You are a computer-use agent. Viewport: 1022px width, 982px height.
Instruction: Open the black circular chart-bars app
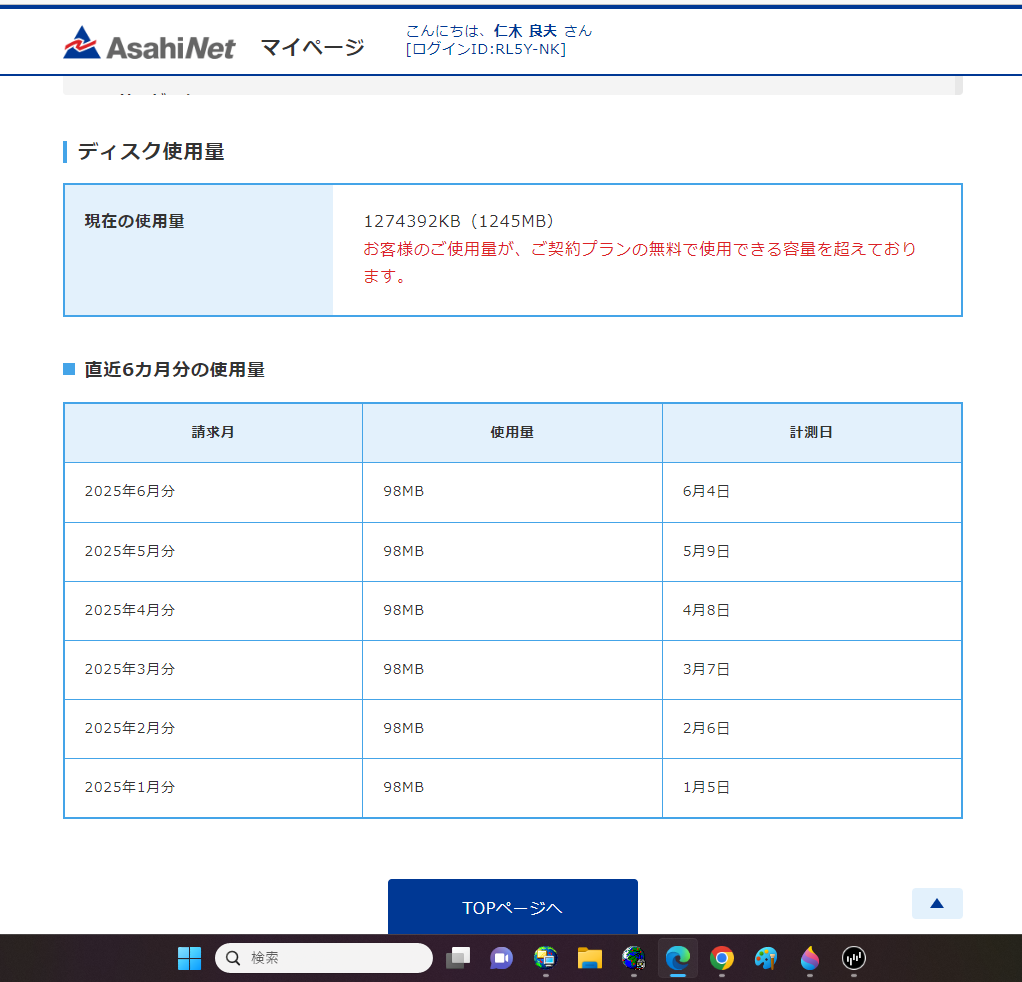pyautogui.click(x=853, y=958)
